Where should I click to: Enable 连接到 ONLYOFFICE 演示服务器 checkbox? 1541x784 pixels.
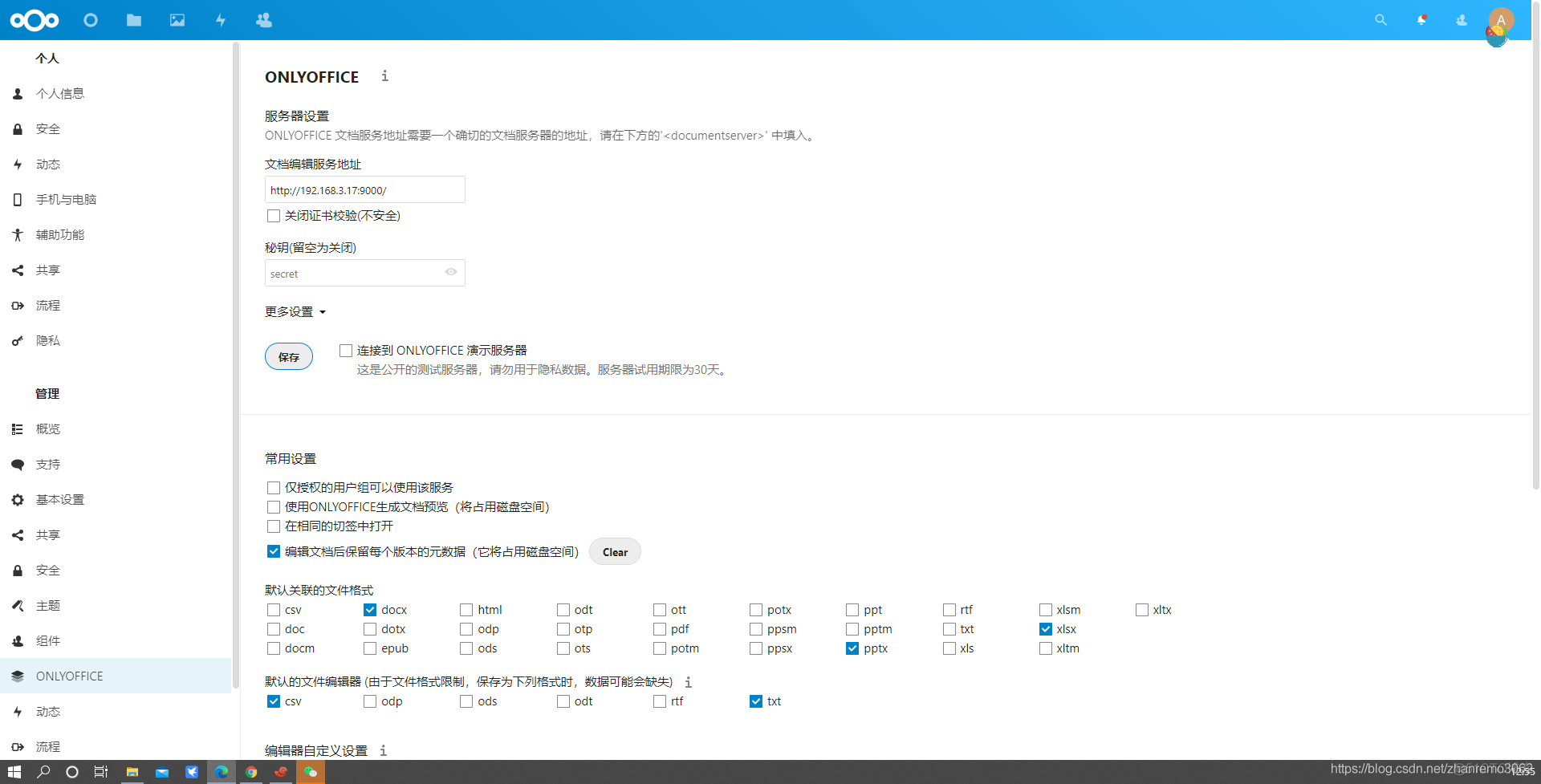(346, 351)
